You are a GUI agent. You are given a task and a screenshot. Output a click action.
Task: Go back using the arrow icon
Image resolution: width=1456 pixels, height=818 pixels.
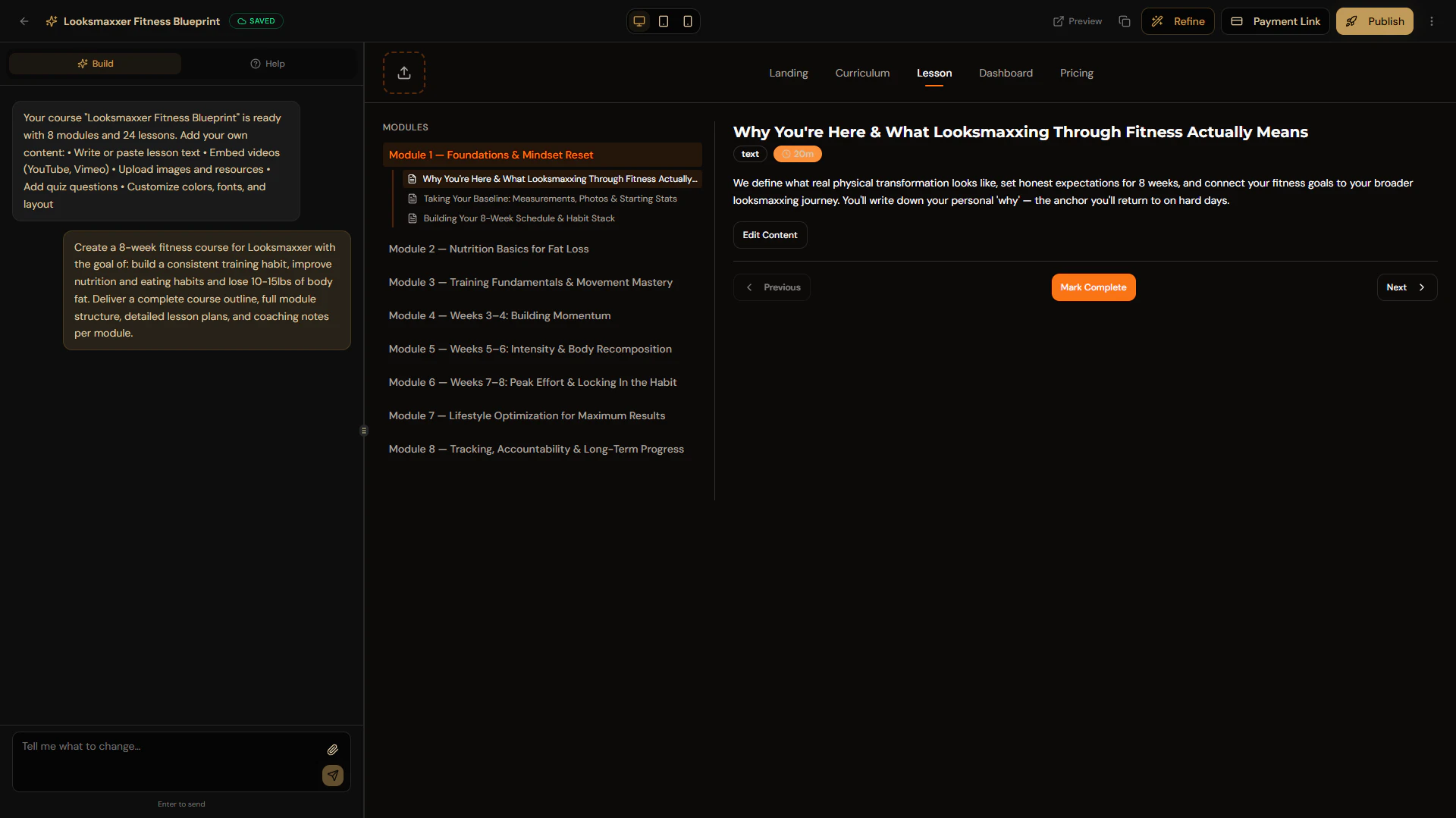click(24, 21)
